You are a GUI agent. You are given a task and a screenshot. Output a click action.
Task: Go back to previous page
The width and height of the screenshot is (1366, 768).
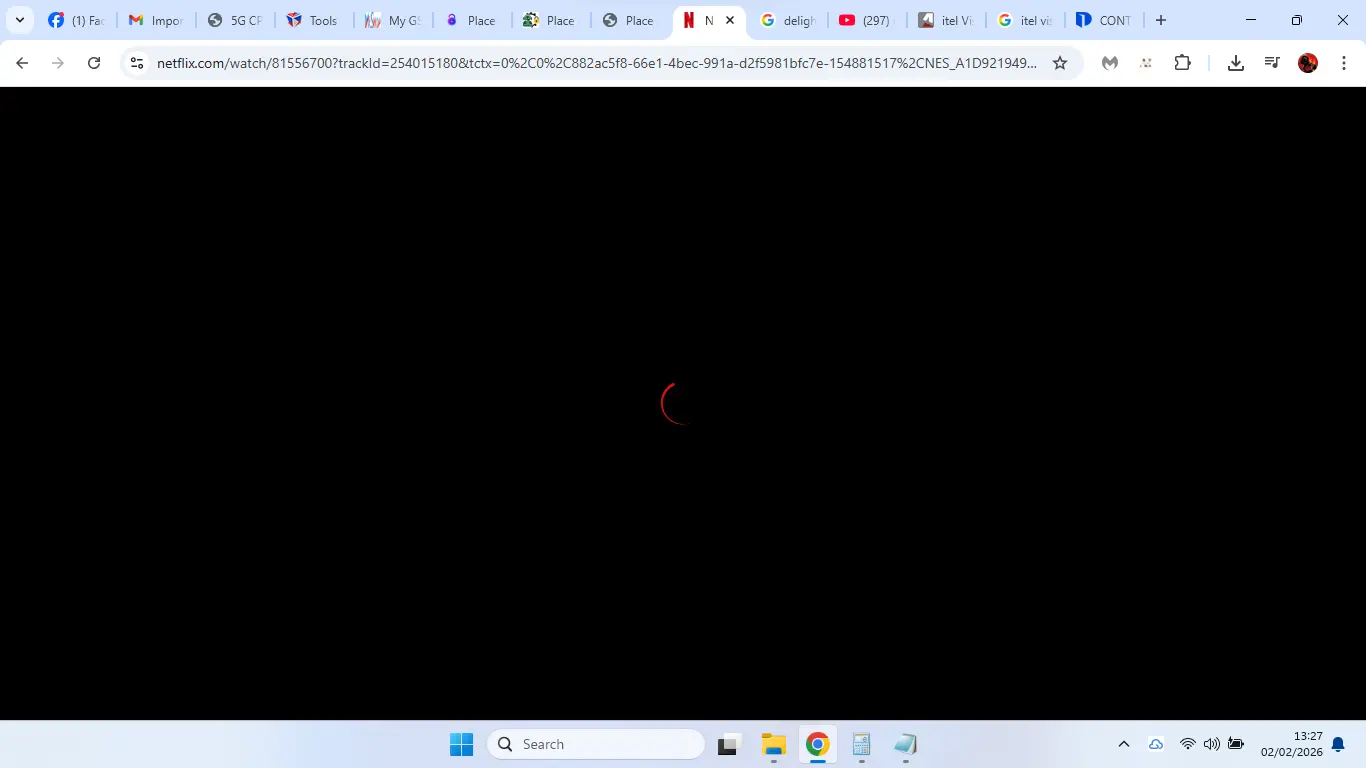pyautogui.click(x=22, y=63)
